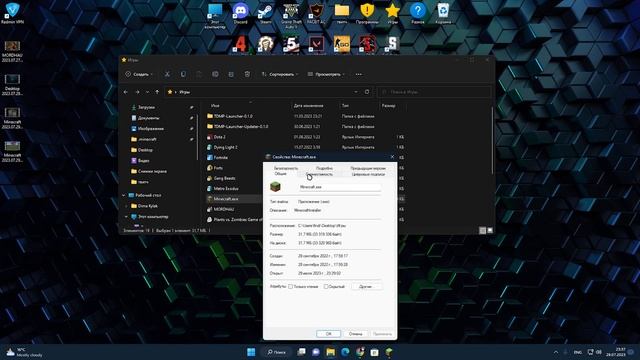Screen dimensions: 640x360
Task: Switch to the Security (Безопасность) tab
Action: pyautogui.click(x=286, y=168)
